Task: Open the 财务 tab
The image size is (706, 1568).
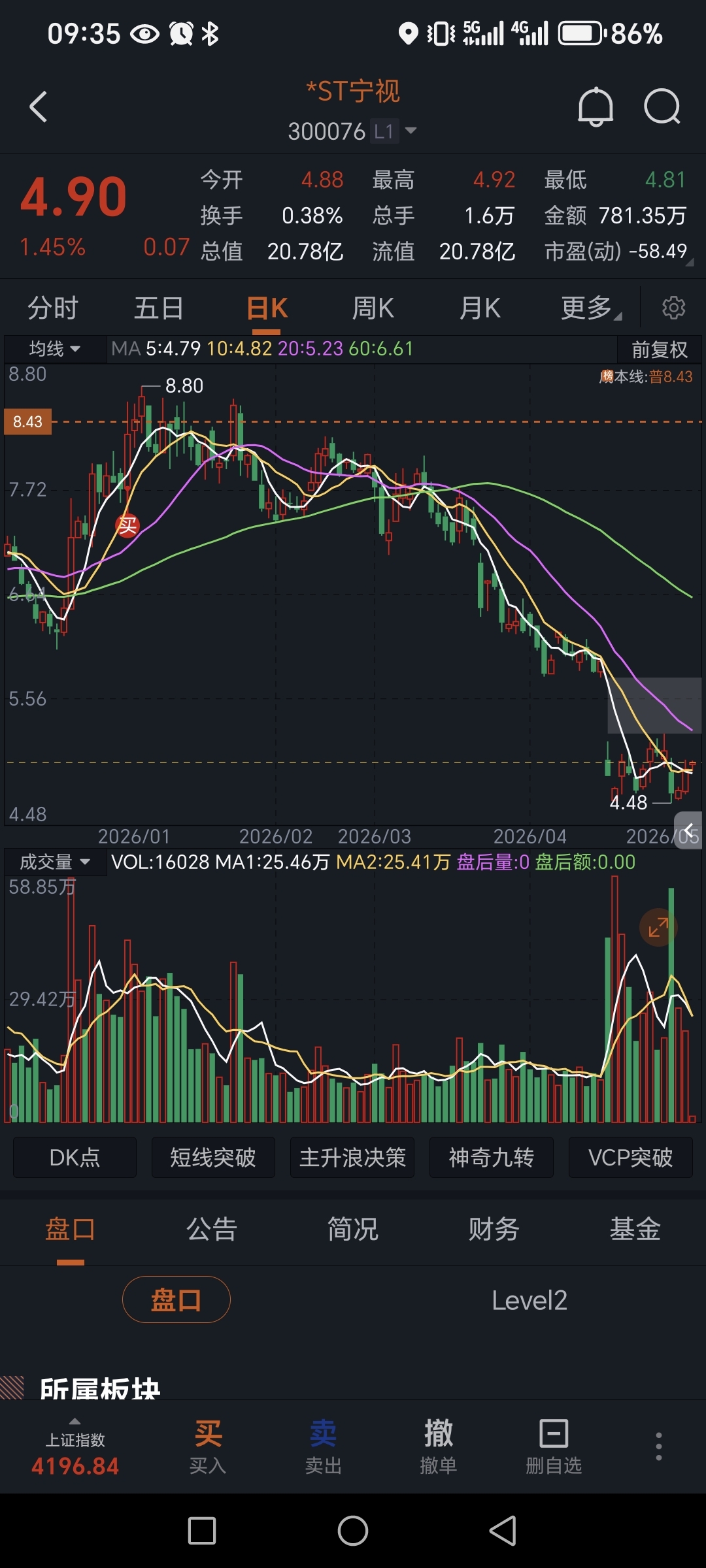Action: tap(494, 1229)
